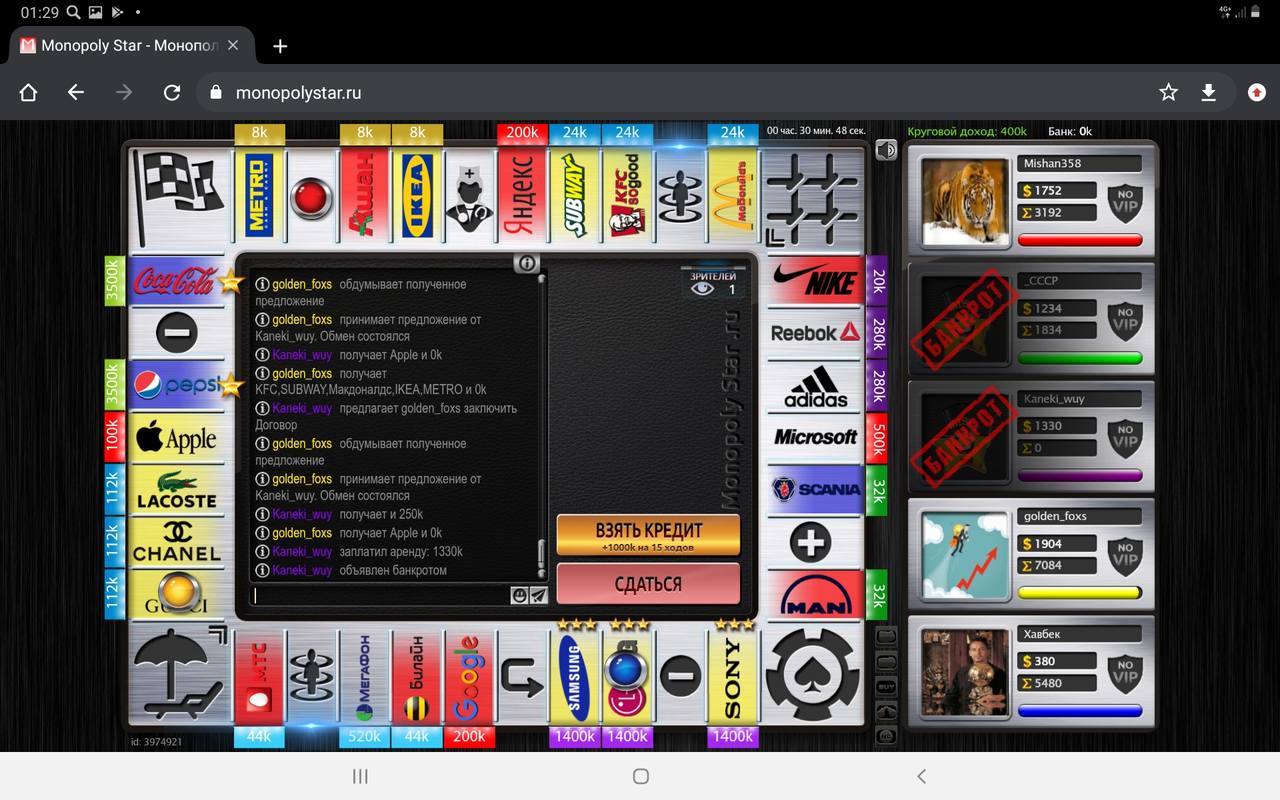Click the checkered flag start square
This screenshot has height=800, width=1280.
[180, 197]
